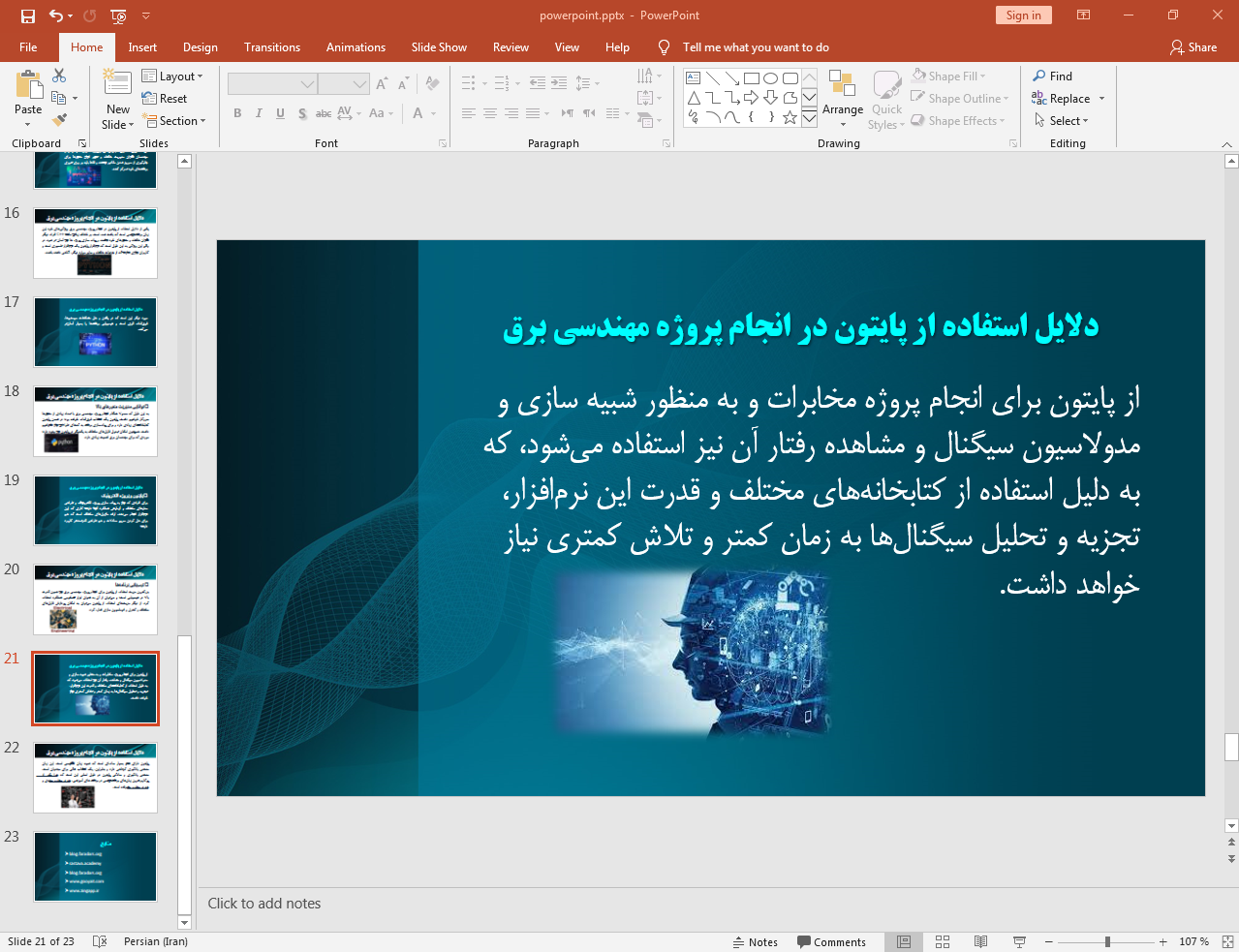Decrease font size button
1239x952 pixels.
point(403,84)
